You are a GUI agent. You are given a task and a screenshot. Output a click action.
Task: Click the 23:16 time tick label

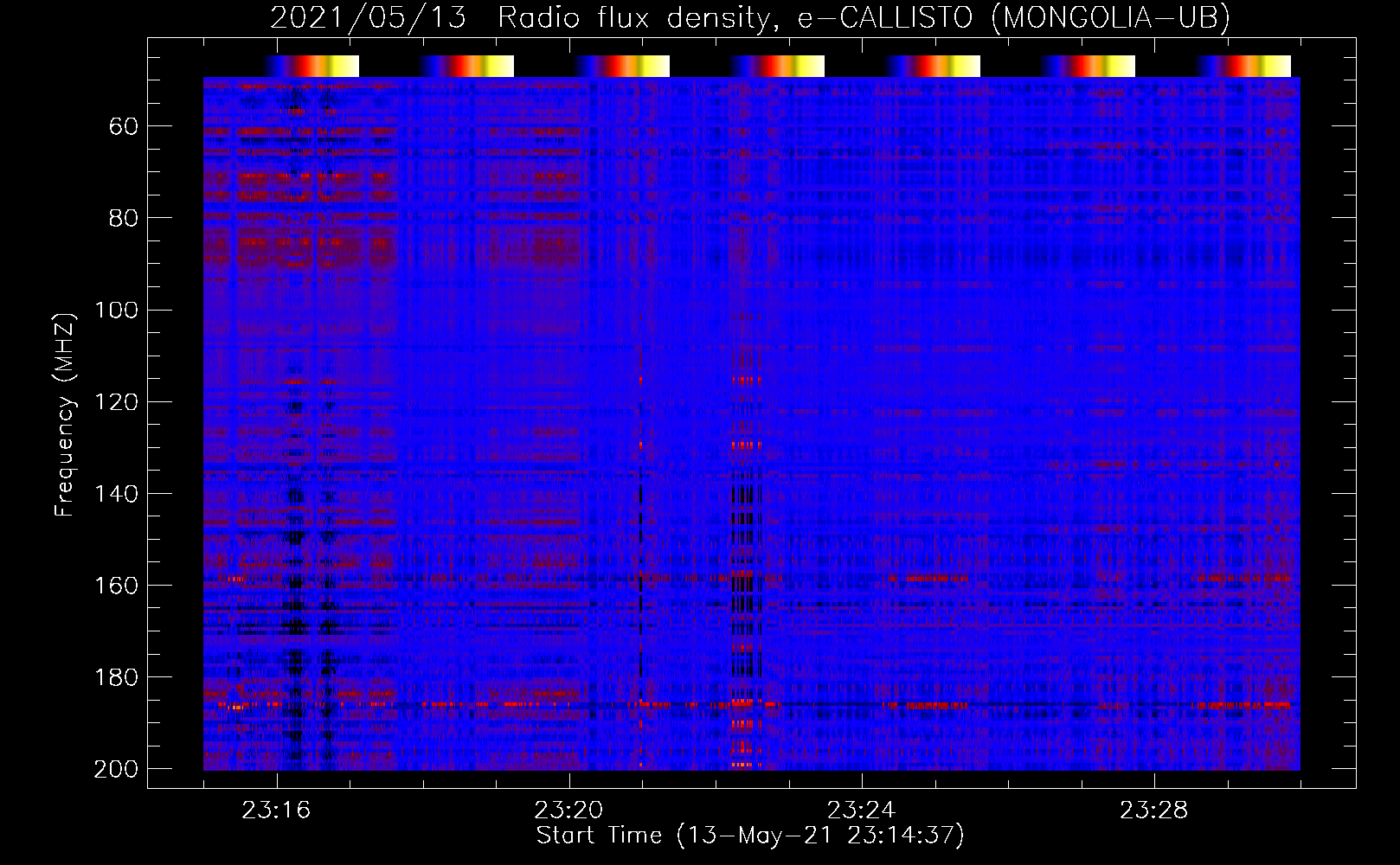click(x=276, y=811)
